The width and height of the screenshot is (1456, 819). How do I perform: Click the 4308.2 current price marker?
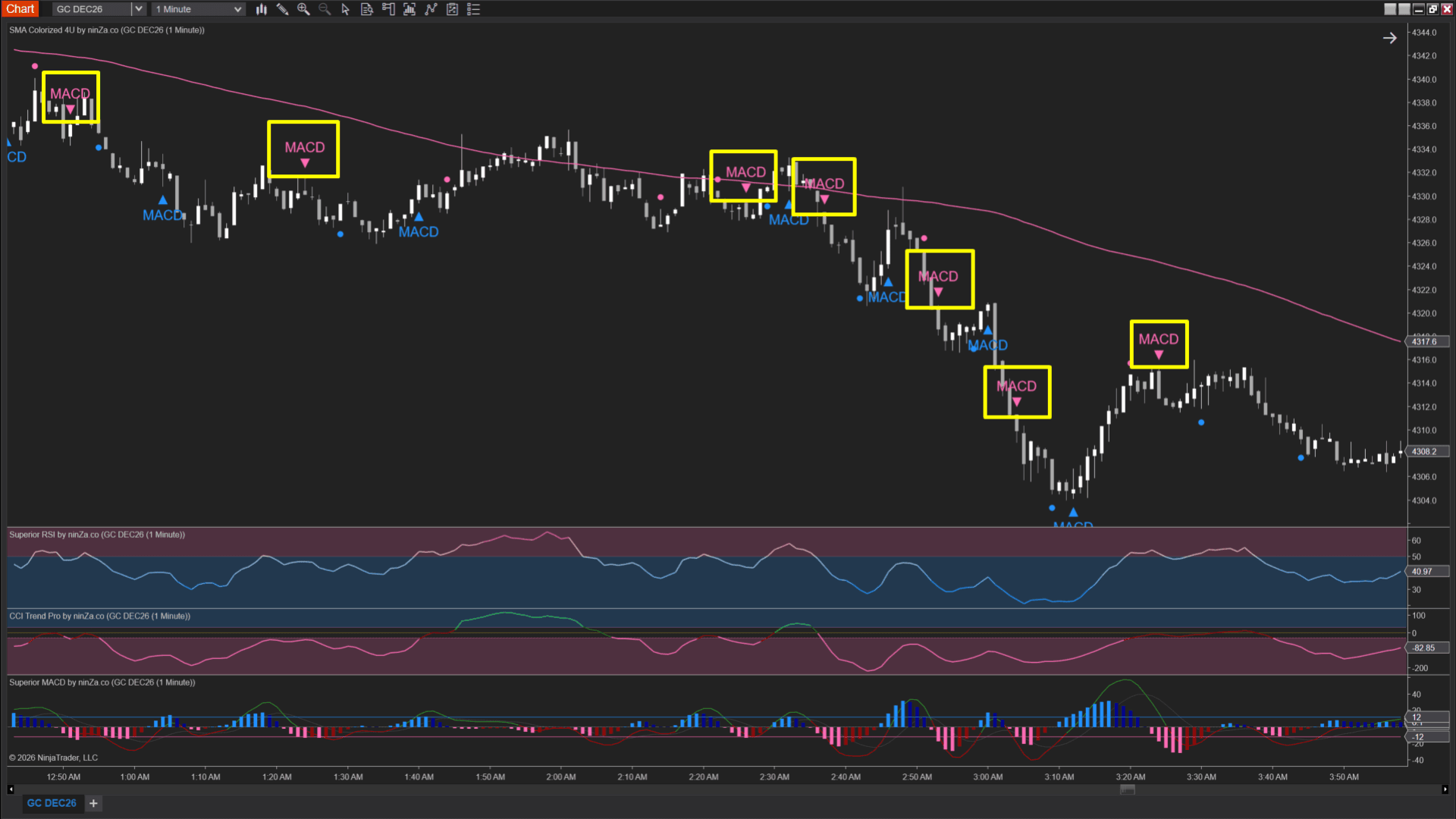click(x=1427, y=451)
